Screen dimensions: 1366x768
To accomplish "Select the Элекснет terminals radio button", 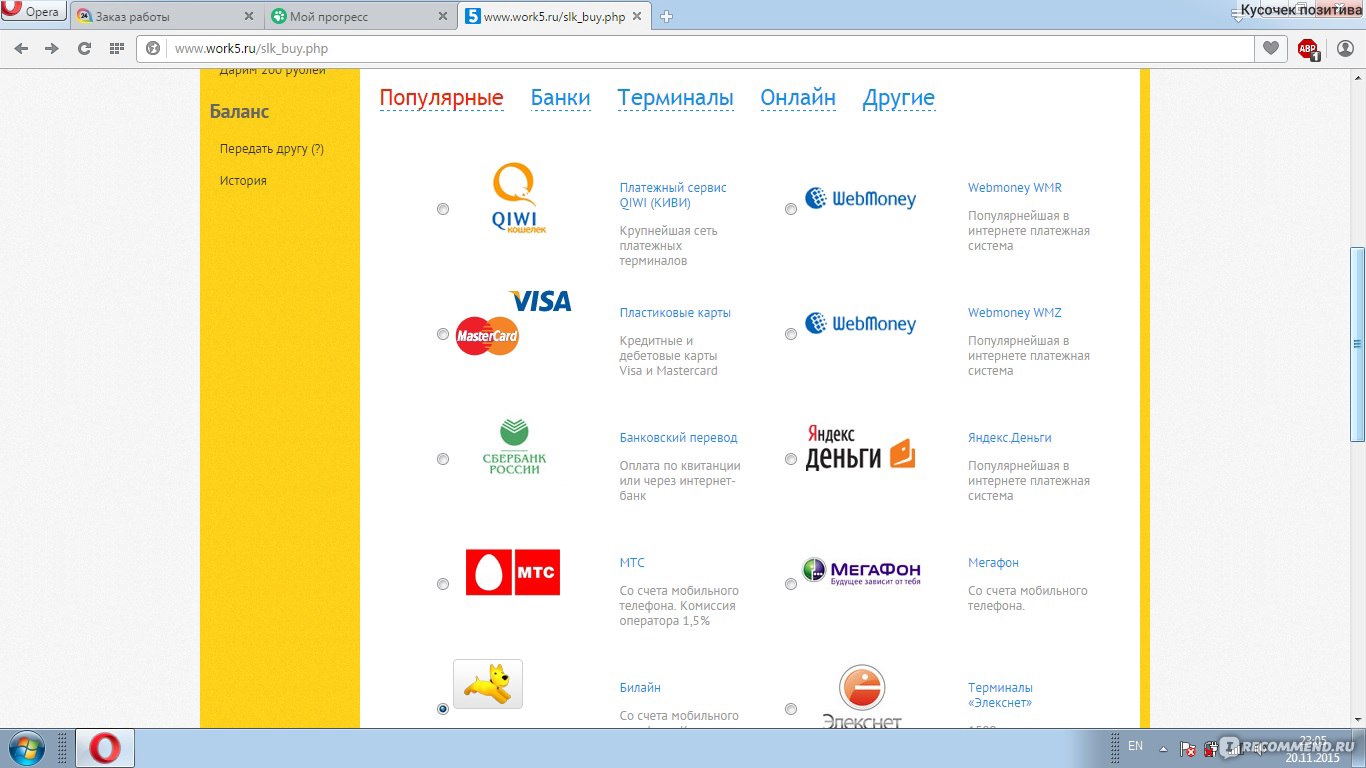I will 791,709.
